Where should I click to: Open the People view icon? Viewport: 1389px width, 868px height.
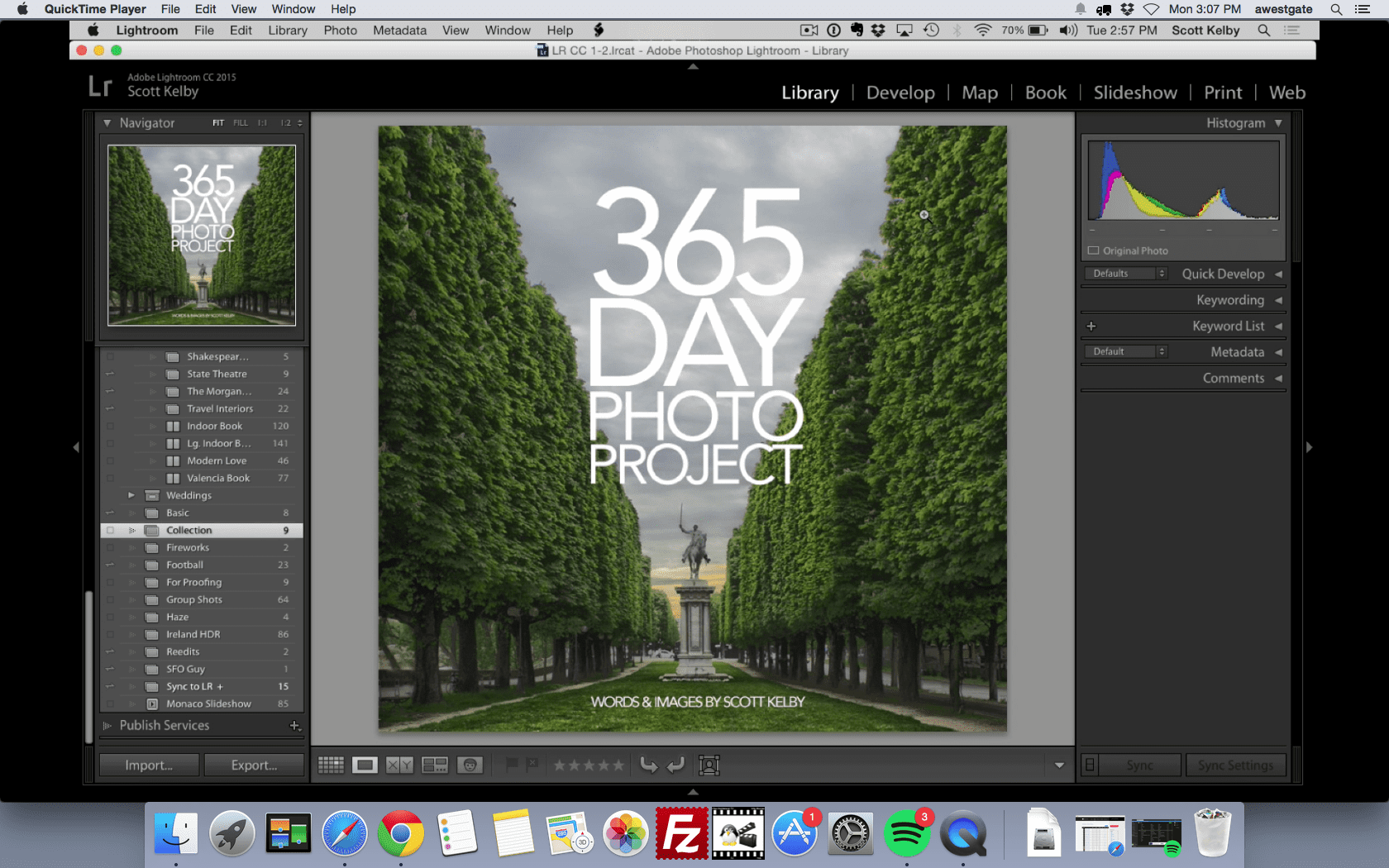(x=469, y=765)
